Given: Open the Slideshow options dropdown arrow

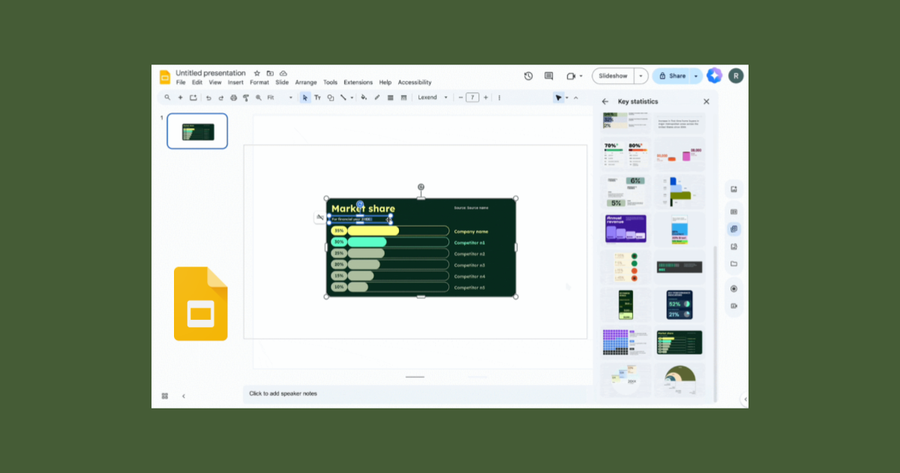Looking at the screenshot, I should 641,76.
